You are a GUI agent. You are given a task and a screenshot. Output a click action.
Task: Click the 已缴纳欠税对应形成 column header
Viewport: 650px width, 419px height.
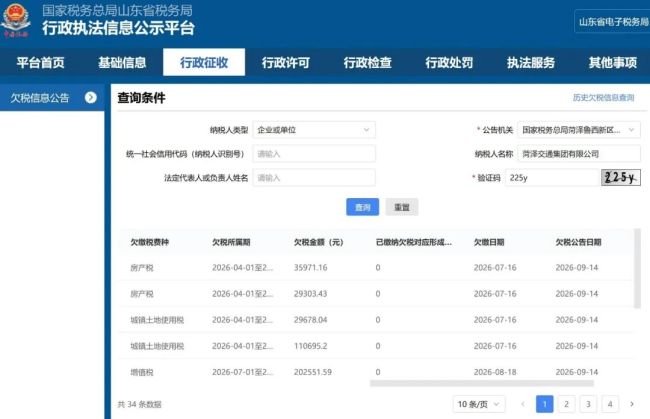tap(413, 242)
